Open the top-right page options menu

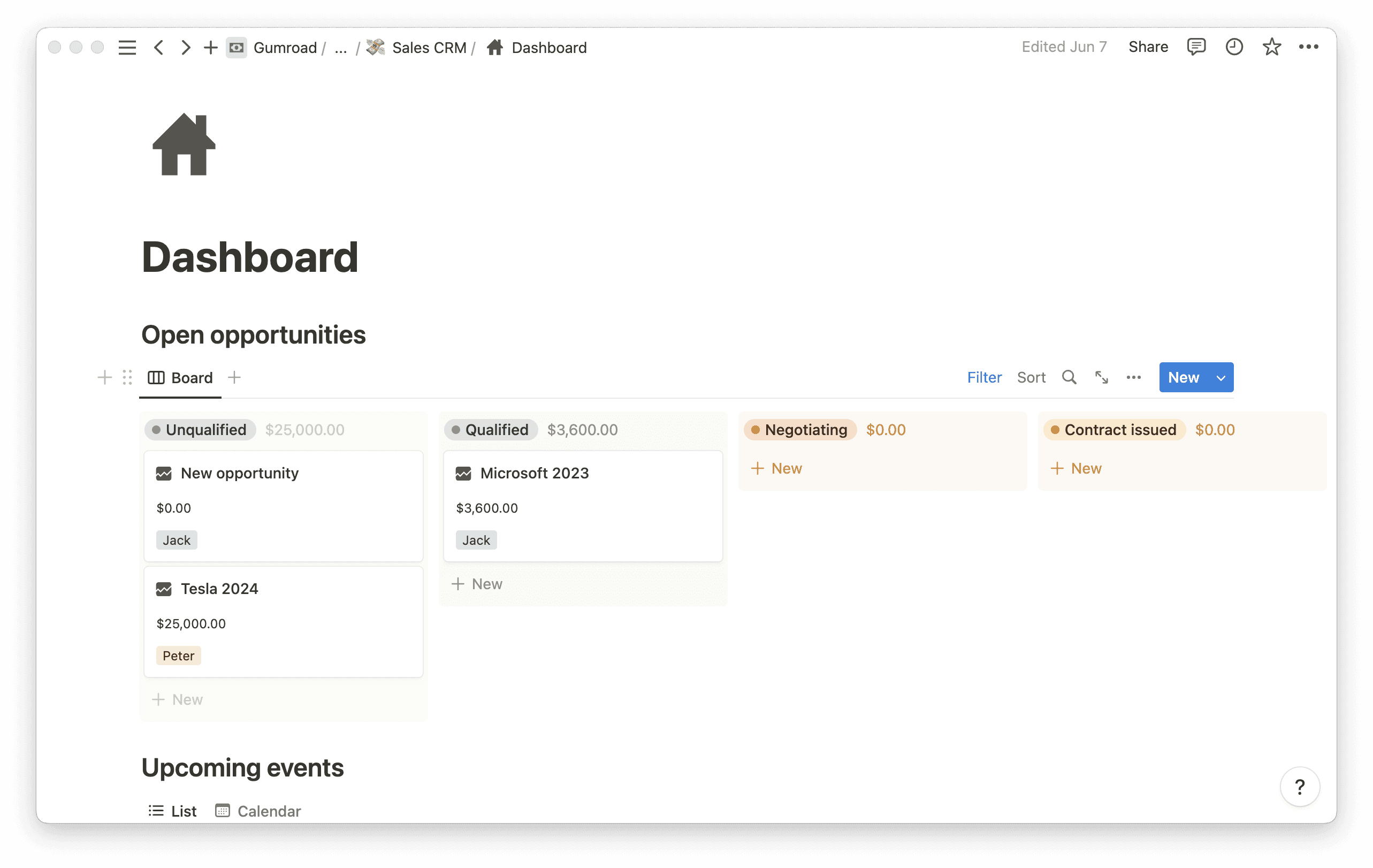(1309, 47)
